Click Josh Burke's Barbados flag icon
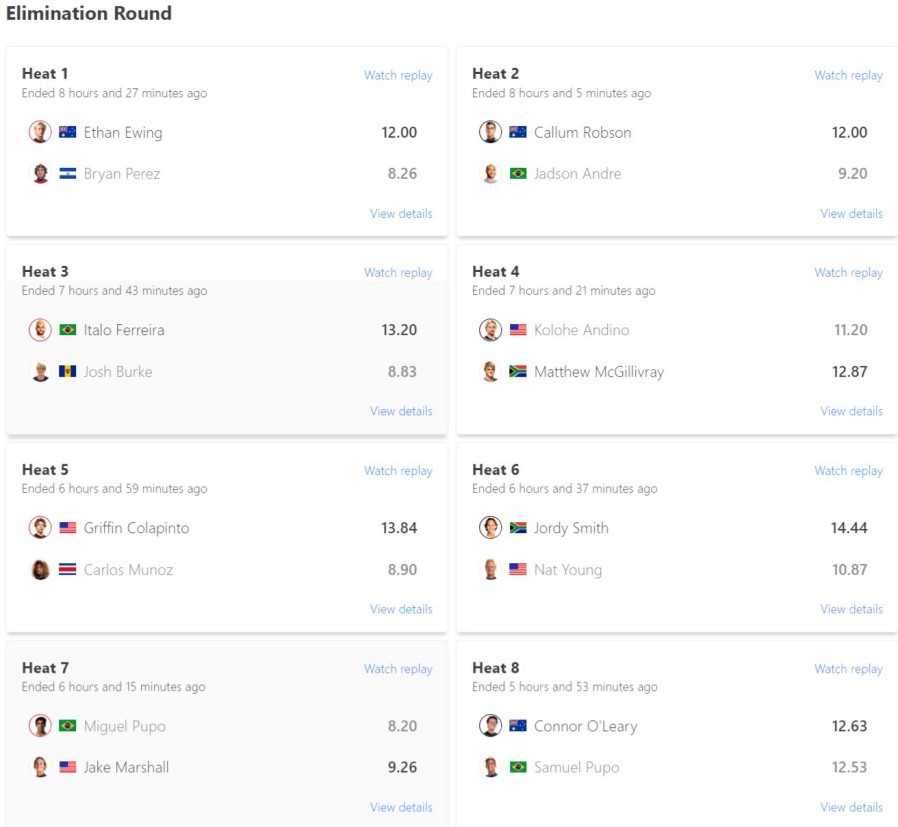The width and height of the screenshot is (898, 827). [68, 372]
